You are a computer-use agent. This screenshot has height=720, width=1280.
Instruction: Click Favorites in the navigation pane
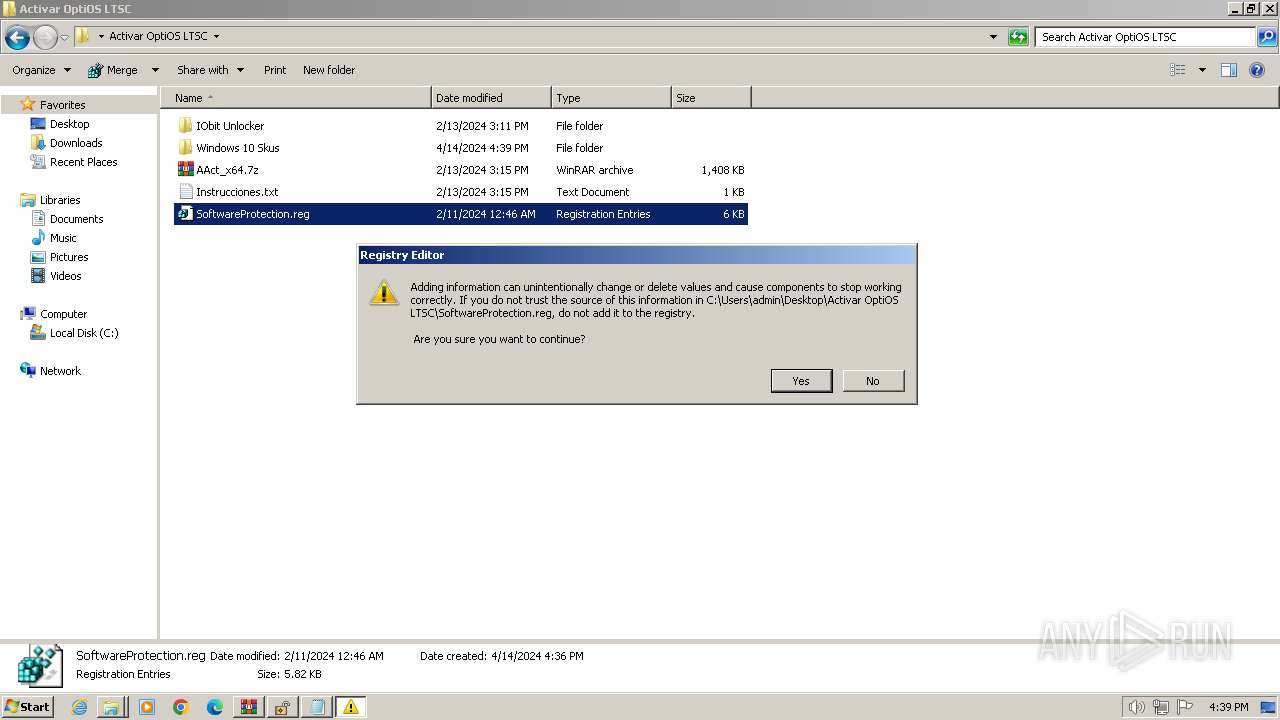coord(62,105)
